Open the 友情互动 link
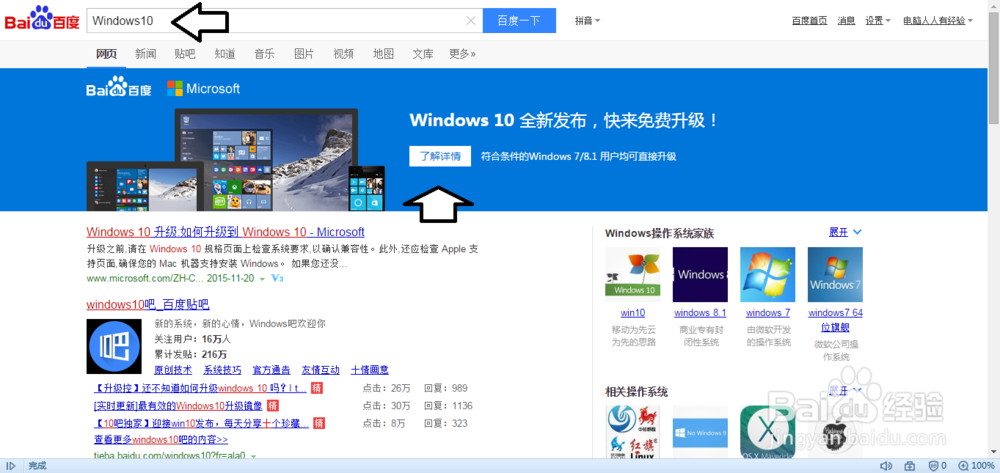1000x473 pixels. [x=320, y=370]
